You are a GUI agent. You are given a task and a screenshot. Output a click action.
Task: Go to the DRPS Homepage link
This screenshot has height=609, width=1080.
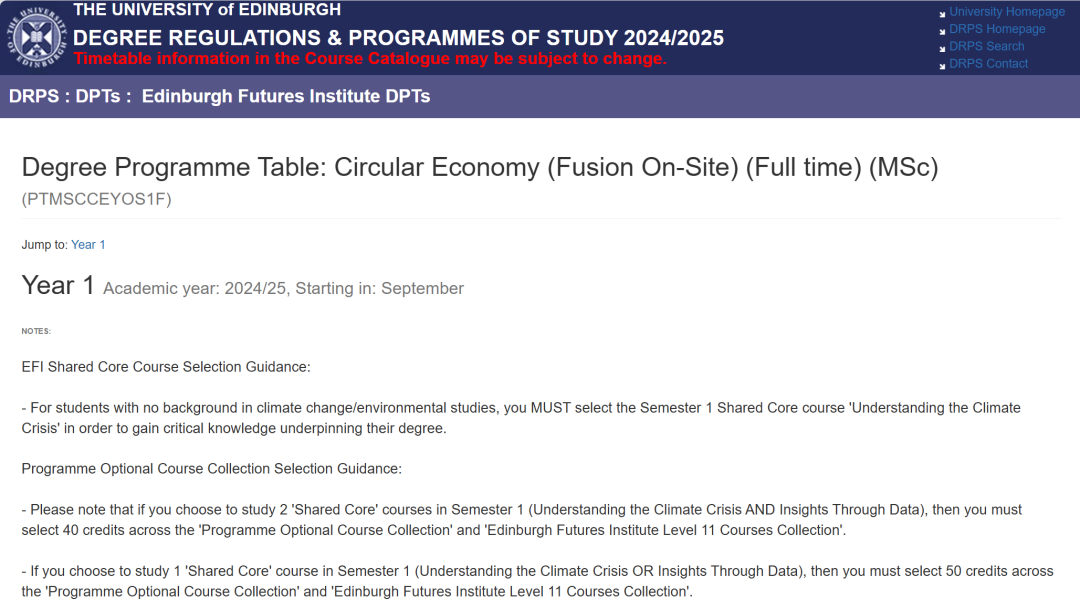click(x=997, y=29)
